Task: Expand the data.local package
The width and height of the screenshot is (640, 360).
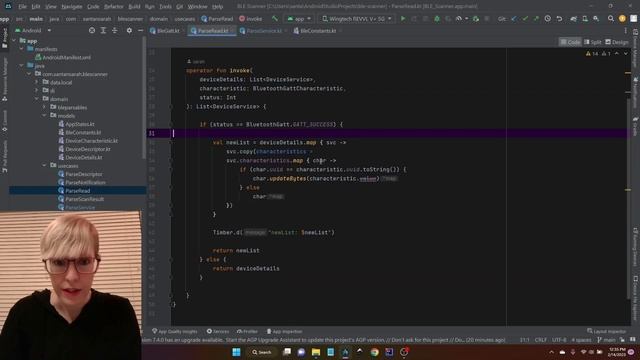Action: coord(37,82)
